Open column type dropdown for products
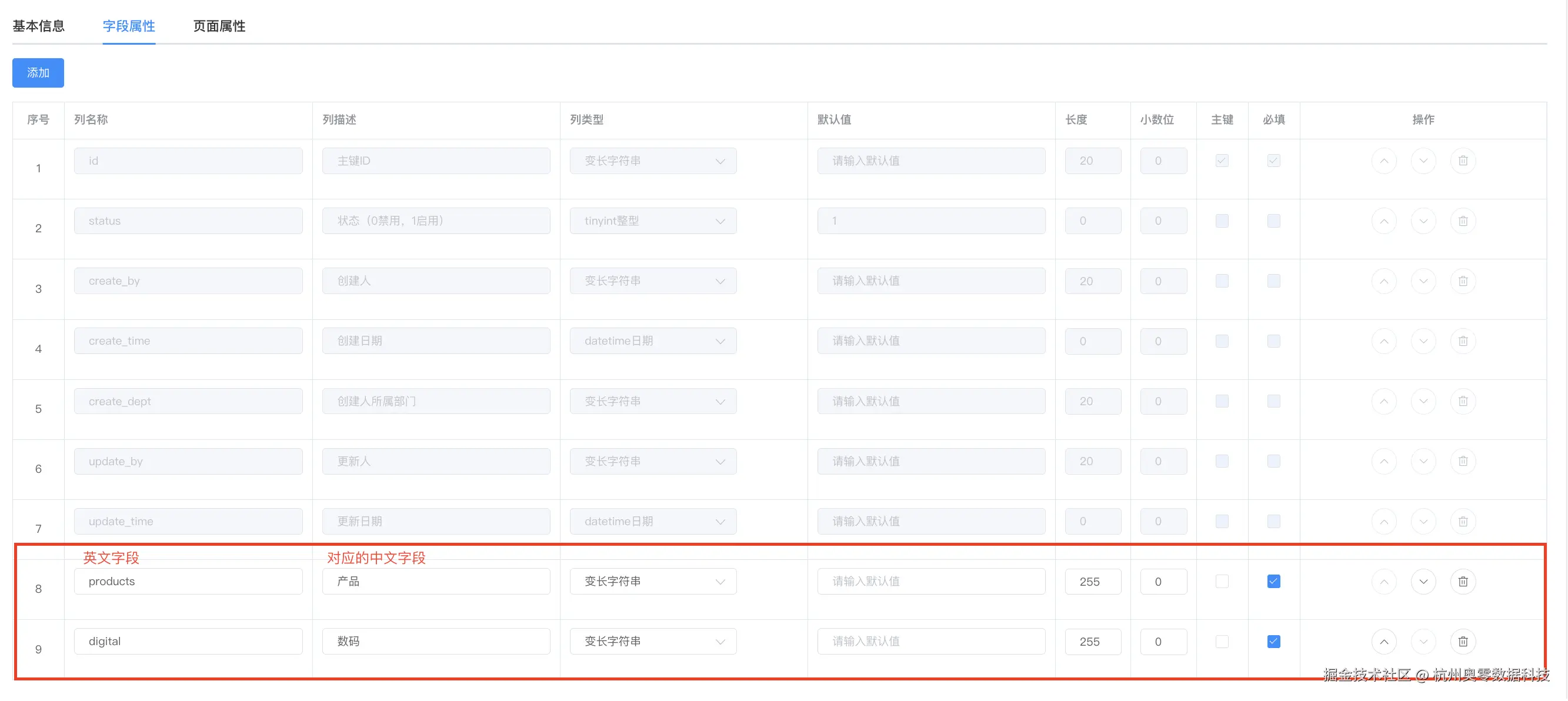 tap(652, 581)
